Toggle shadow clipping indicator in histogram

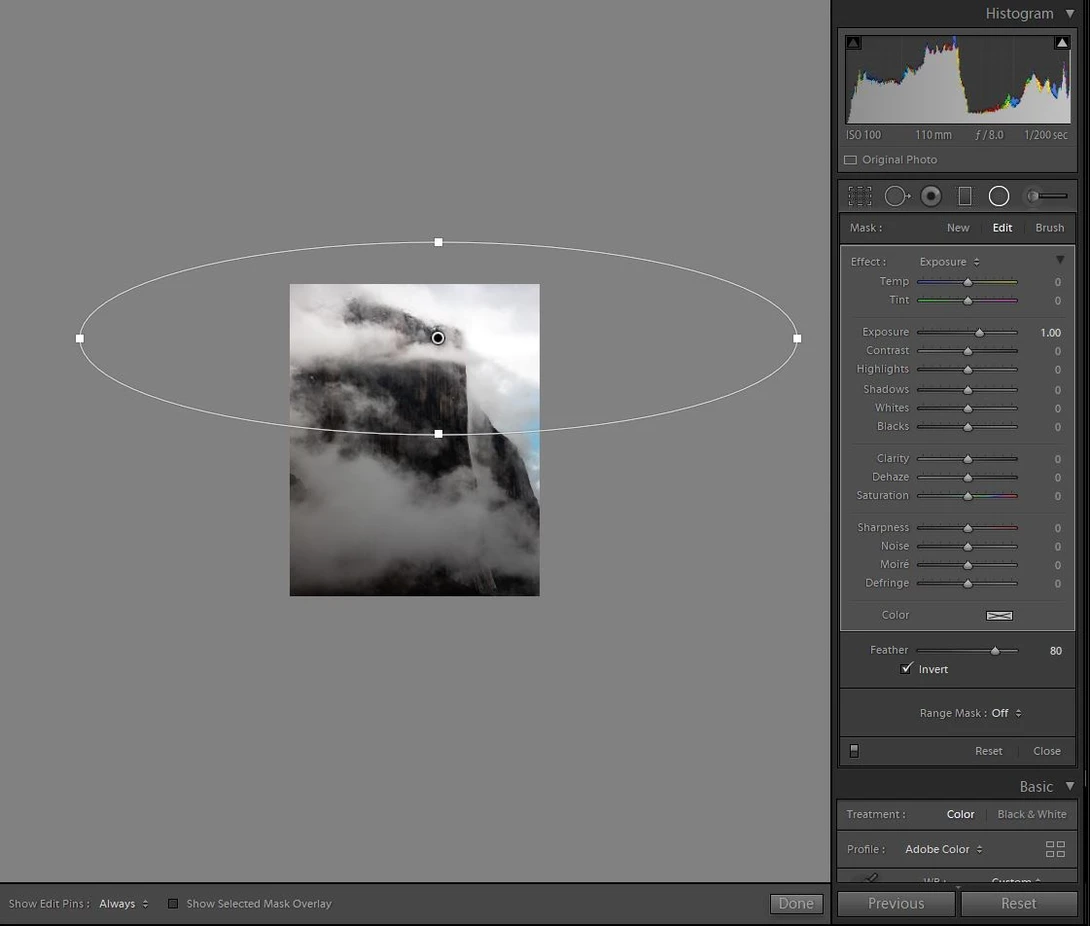click(x=854, y=43)
